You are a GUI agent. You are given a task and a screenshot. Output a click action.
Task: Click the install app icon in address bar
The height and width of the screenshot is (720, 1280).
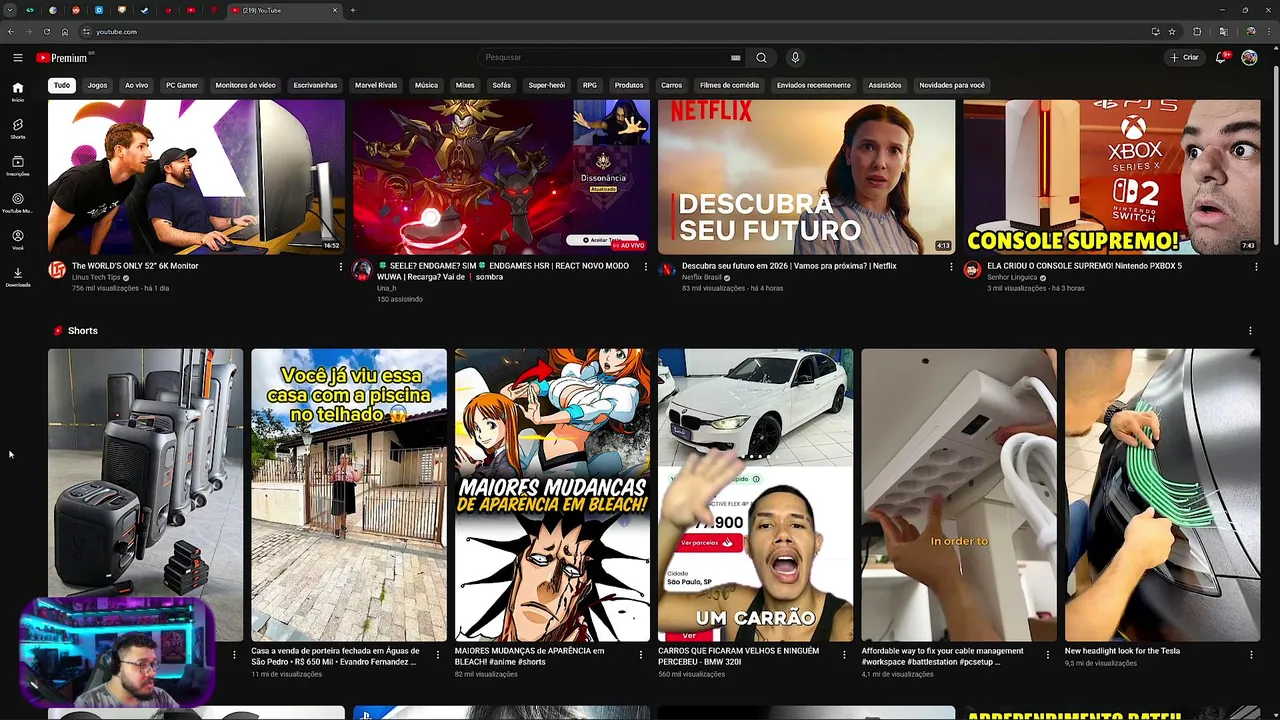[x=1155, y=32]
